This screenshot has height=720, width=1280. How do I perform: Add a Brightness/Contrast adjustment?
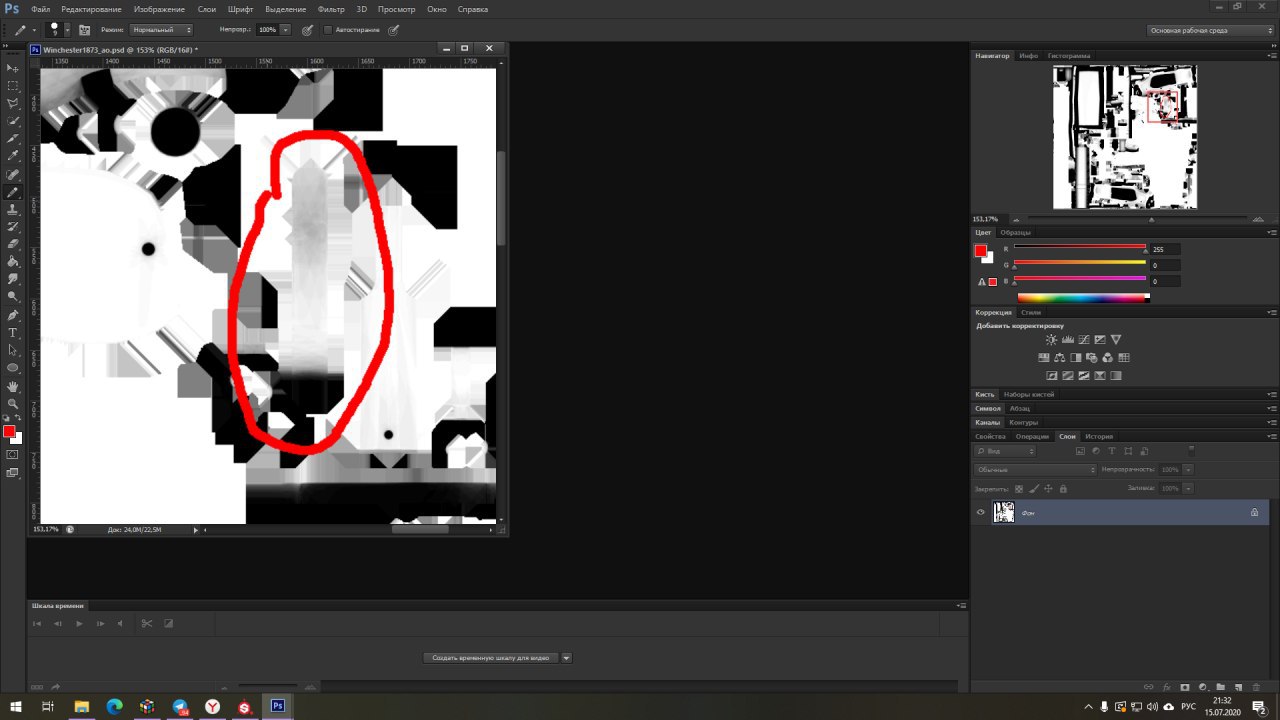pos(1051,340)
